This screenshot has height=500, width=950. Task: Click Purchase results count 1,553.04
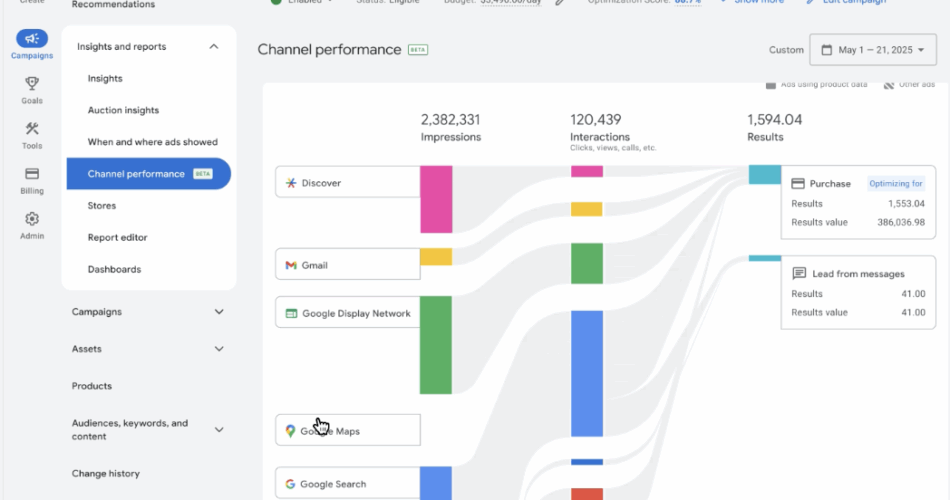tap(906, 204)
